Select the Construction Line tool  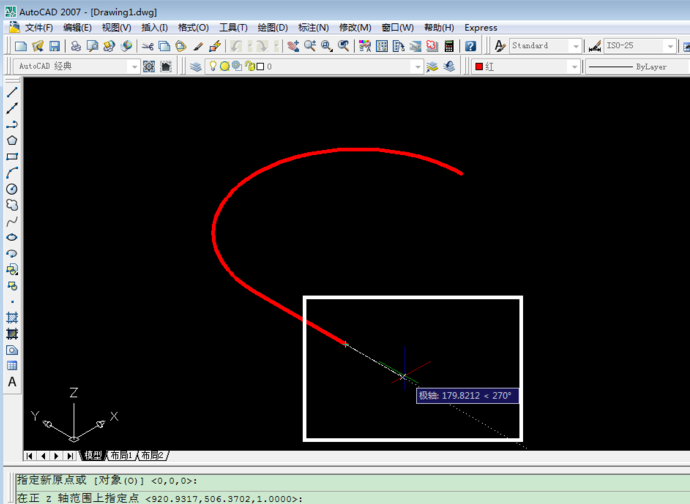click(12, 108)
